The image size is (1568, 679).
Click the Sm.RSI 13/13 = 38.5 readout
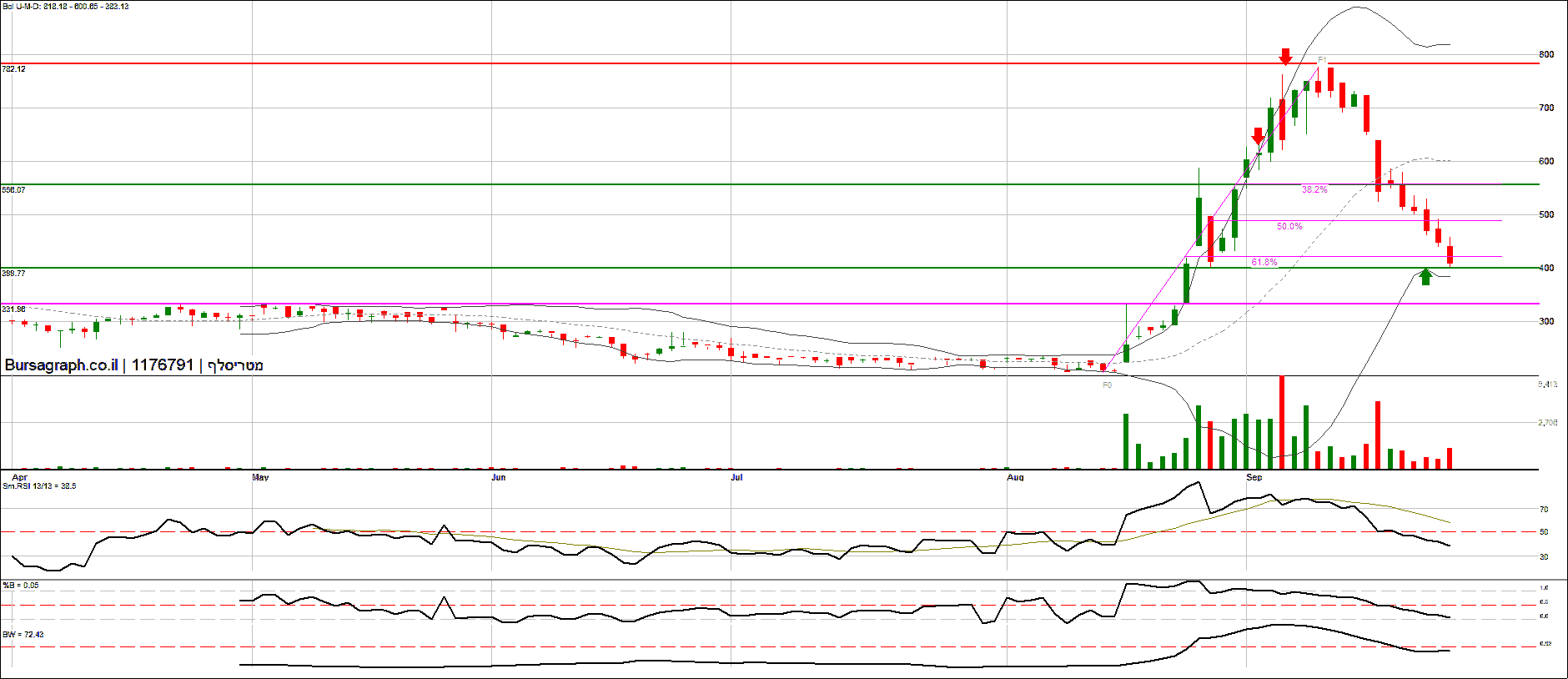point(39,486)
